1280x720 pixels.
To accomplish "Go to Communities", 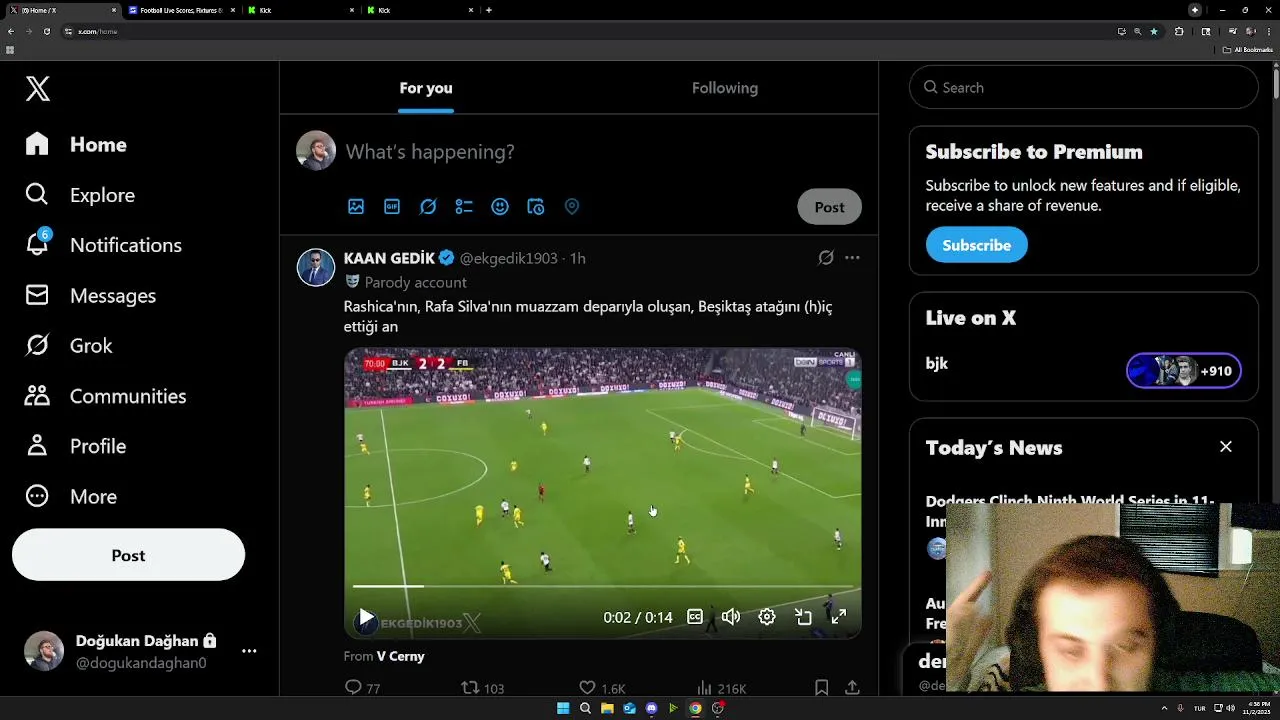I will (x=105, y=396).
